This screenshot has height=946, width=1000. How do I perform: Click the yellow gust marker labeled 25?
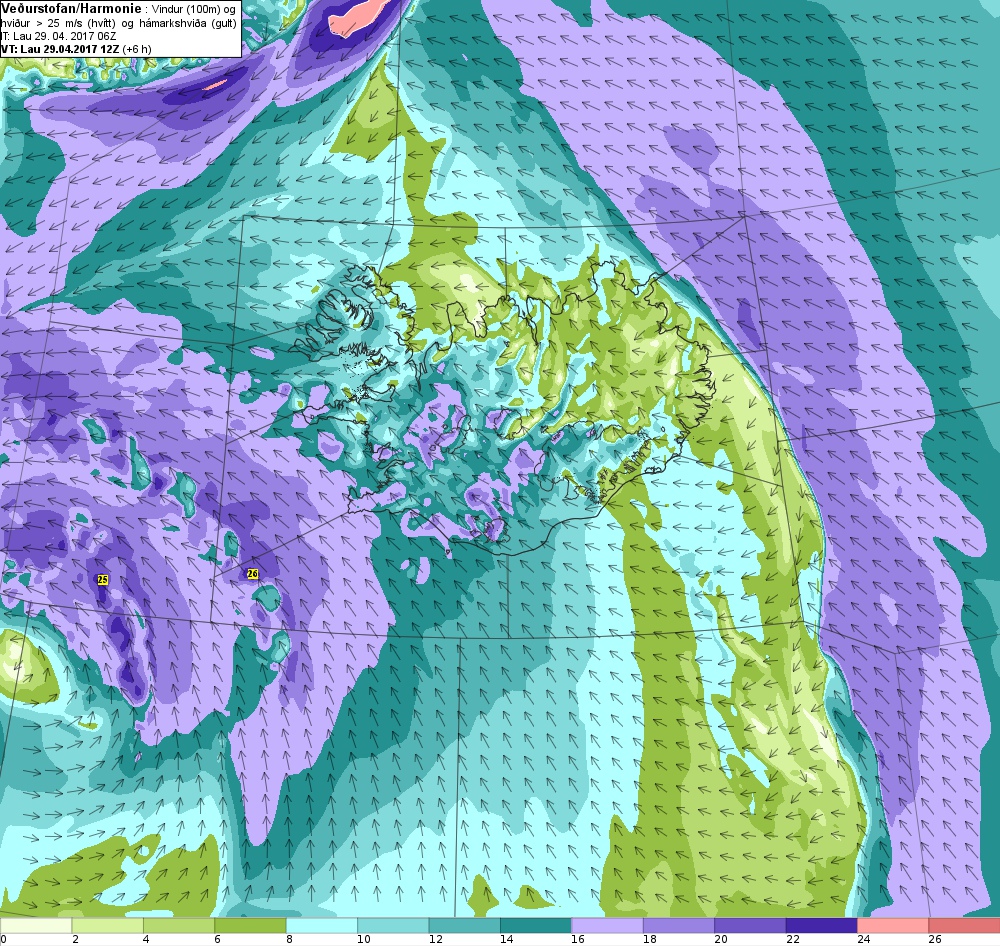[x=103, y=579]
